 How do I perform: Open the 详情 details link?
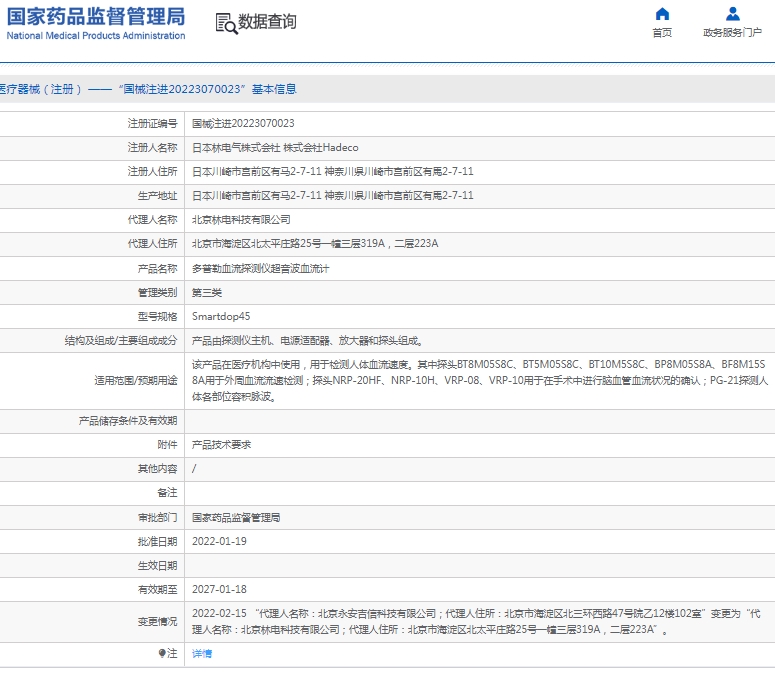tap(202, 653)
